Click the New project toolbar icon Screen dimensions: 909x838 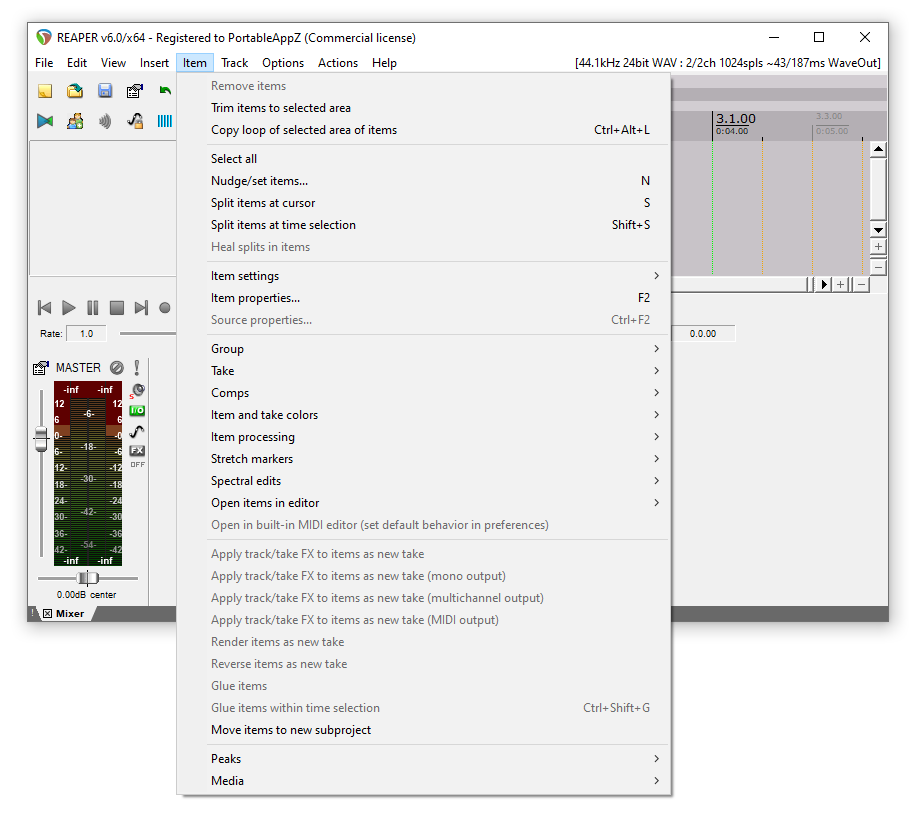[45, 91]
